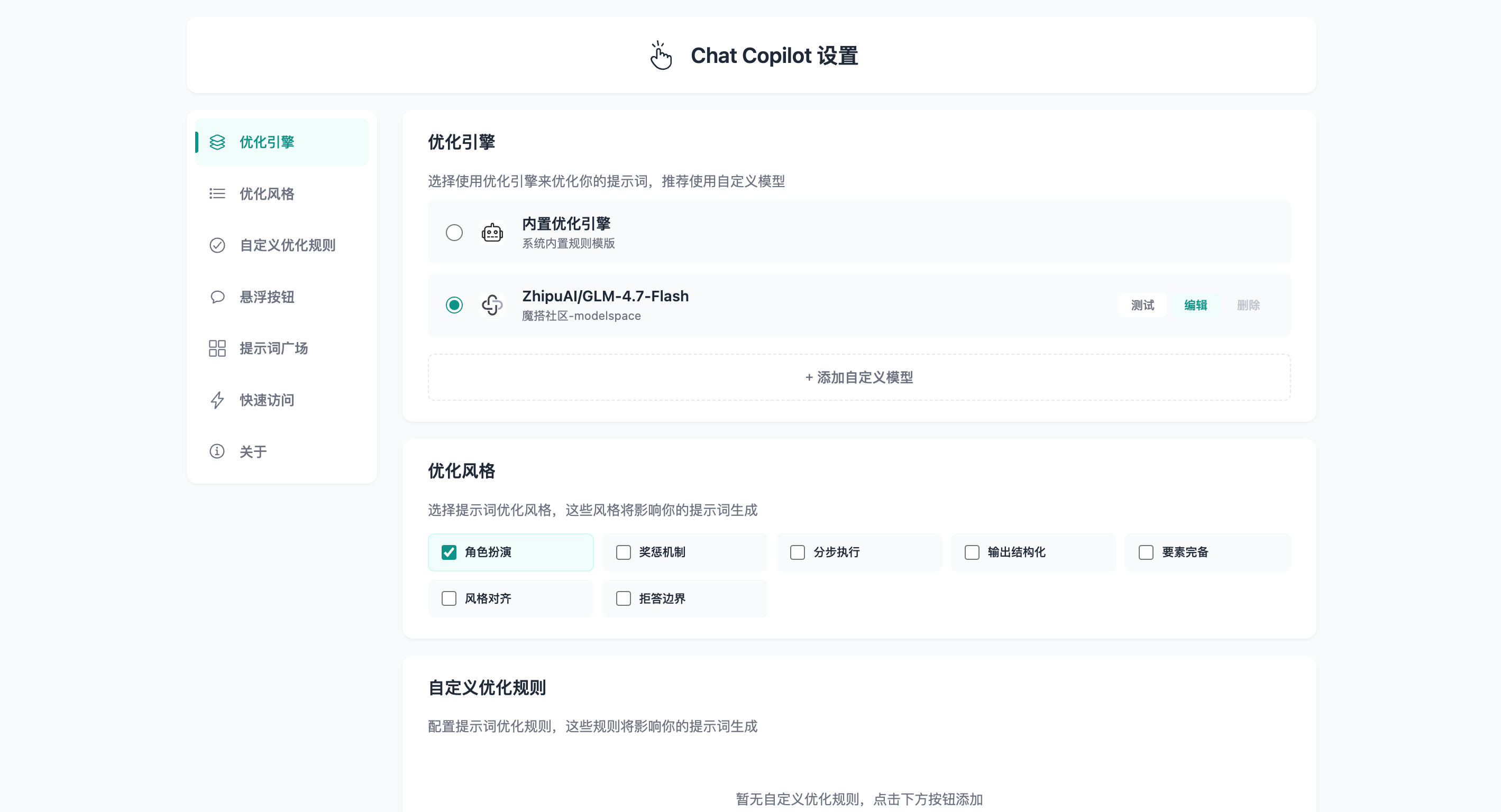
Task: Click the 测试 button on the ZhipuAI model
Action: [x=1142, y=304]
